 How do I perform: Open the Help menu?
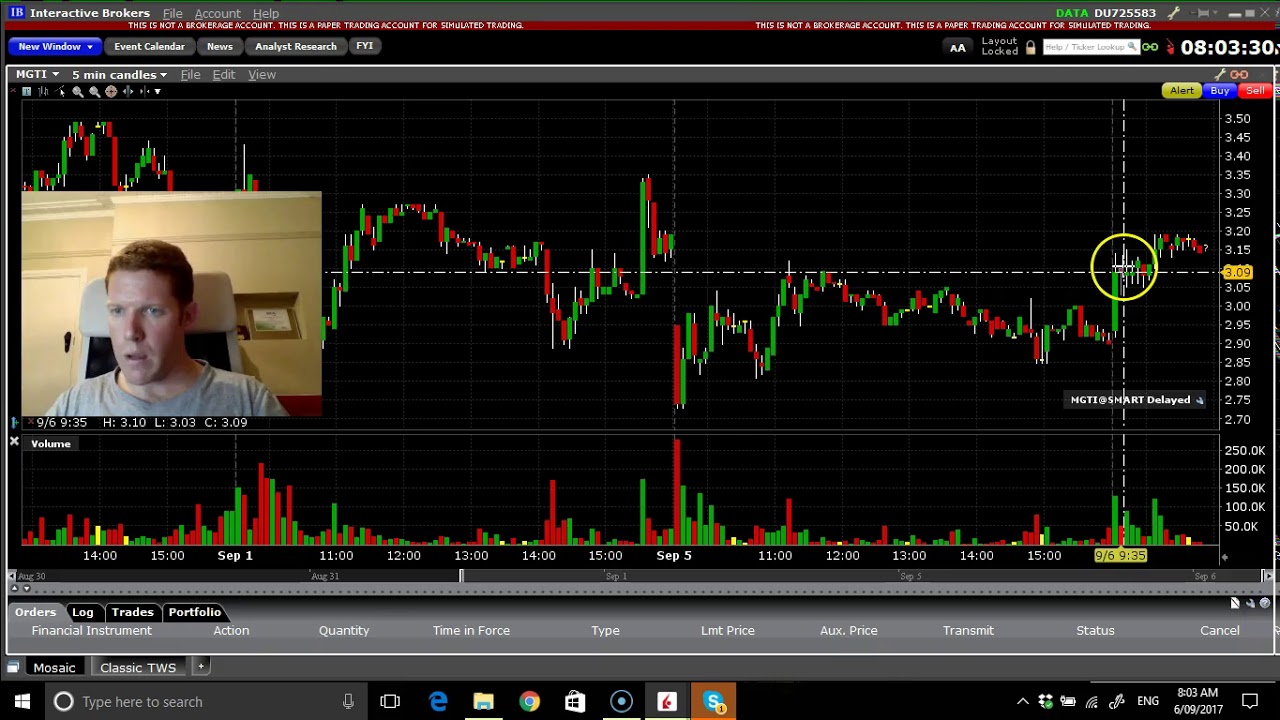pyautogui.click(x=265, y=13)
